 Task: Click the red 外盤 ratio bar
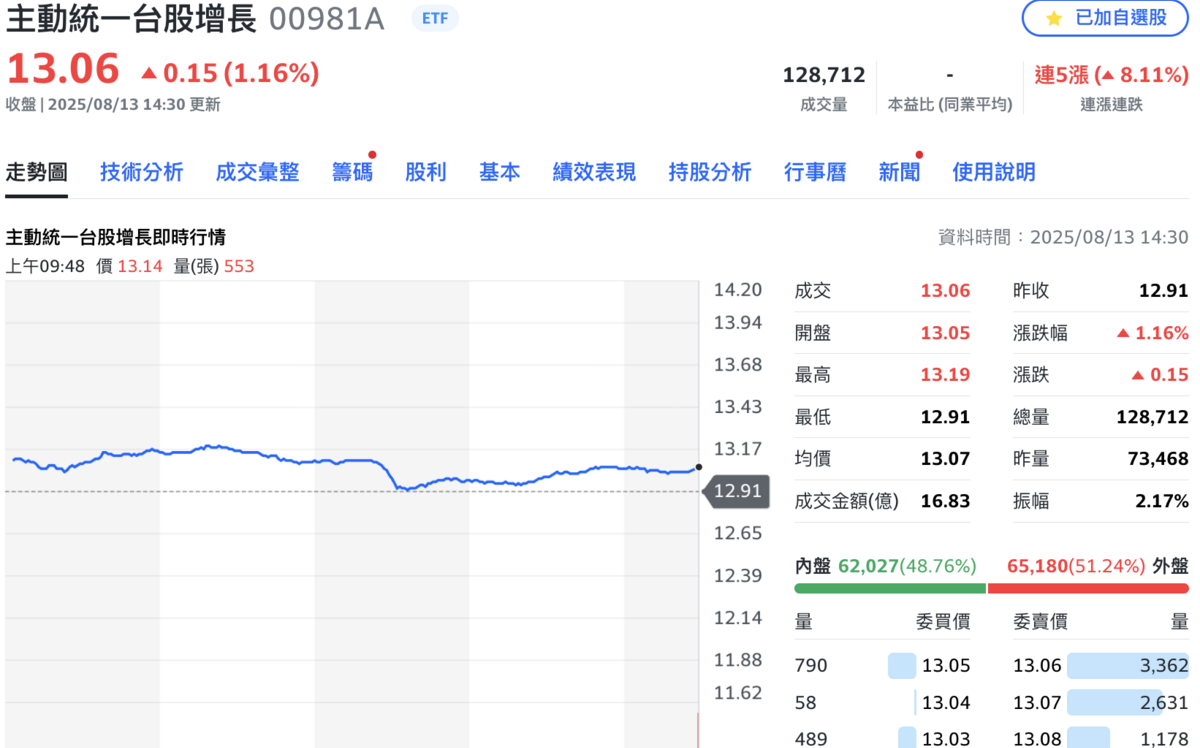point(1089,588)
